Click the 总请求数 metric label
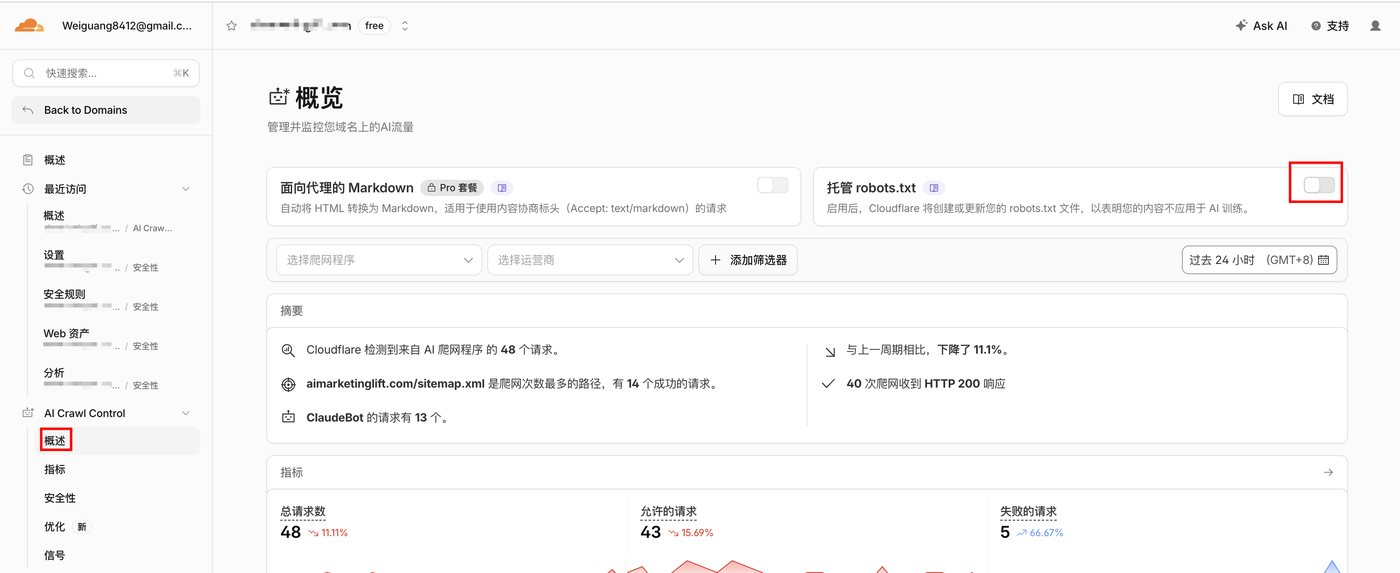Viewport: 1400px width, 573px height. coord(303,511)
